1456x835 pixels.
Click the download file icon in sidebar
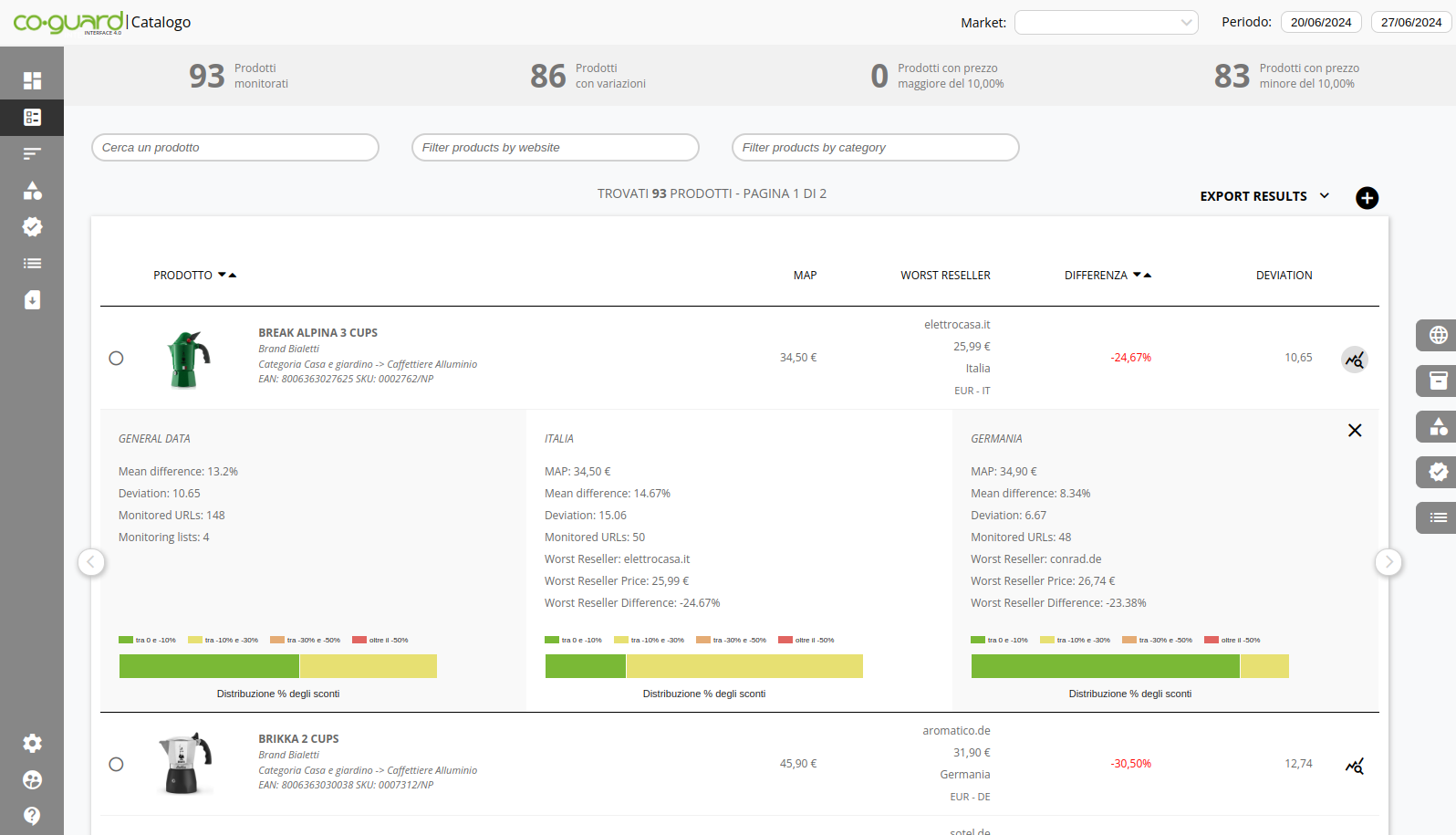[x=32, y=300]
